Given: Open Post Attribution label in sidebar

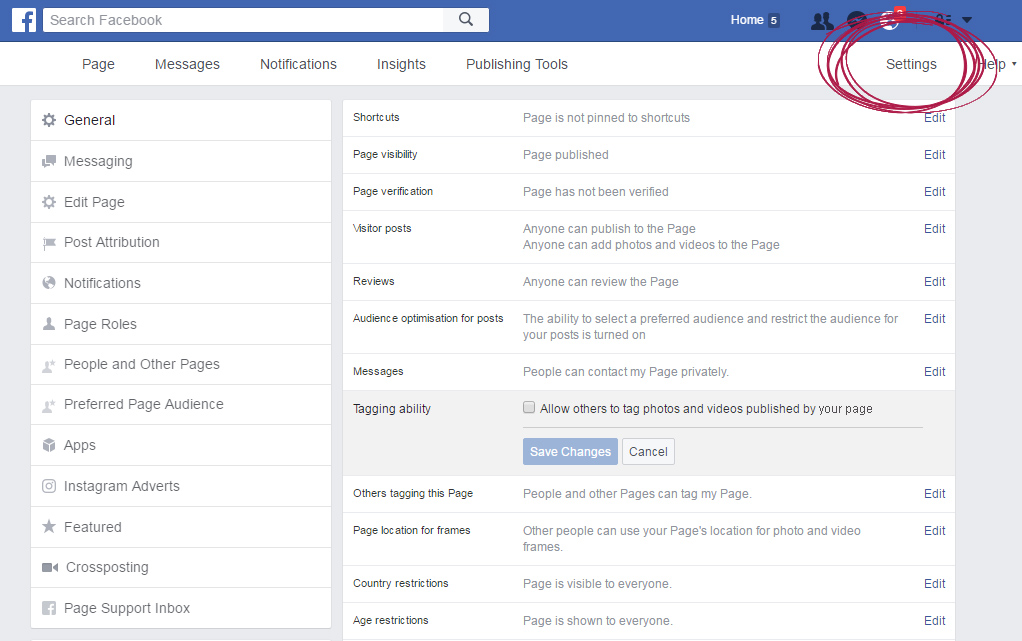Looking at the screenshot, I should coord(111,242).
